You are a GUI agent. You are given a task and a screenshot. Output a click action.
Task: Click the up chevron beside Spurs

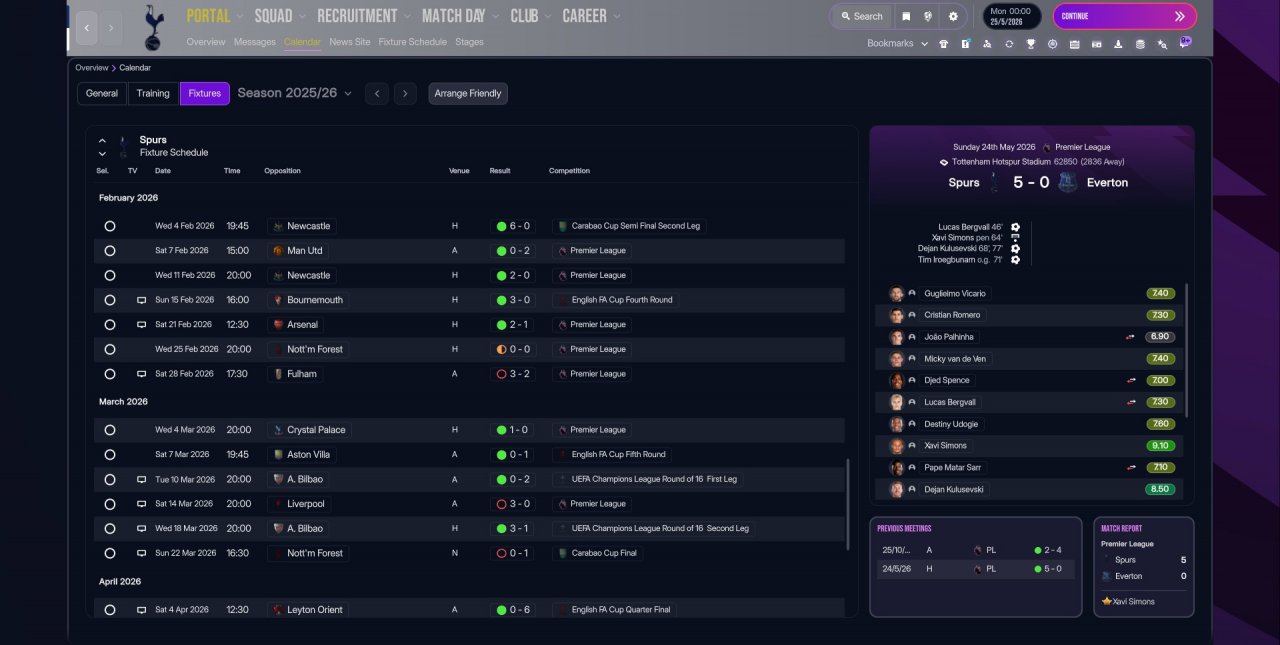tap(102, 141)
